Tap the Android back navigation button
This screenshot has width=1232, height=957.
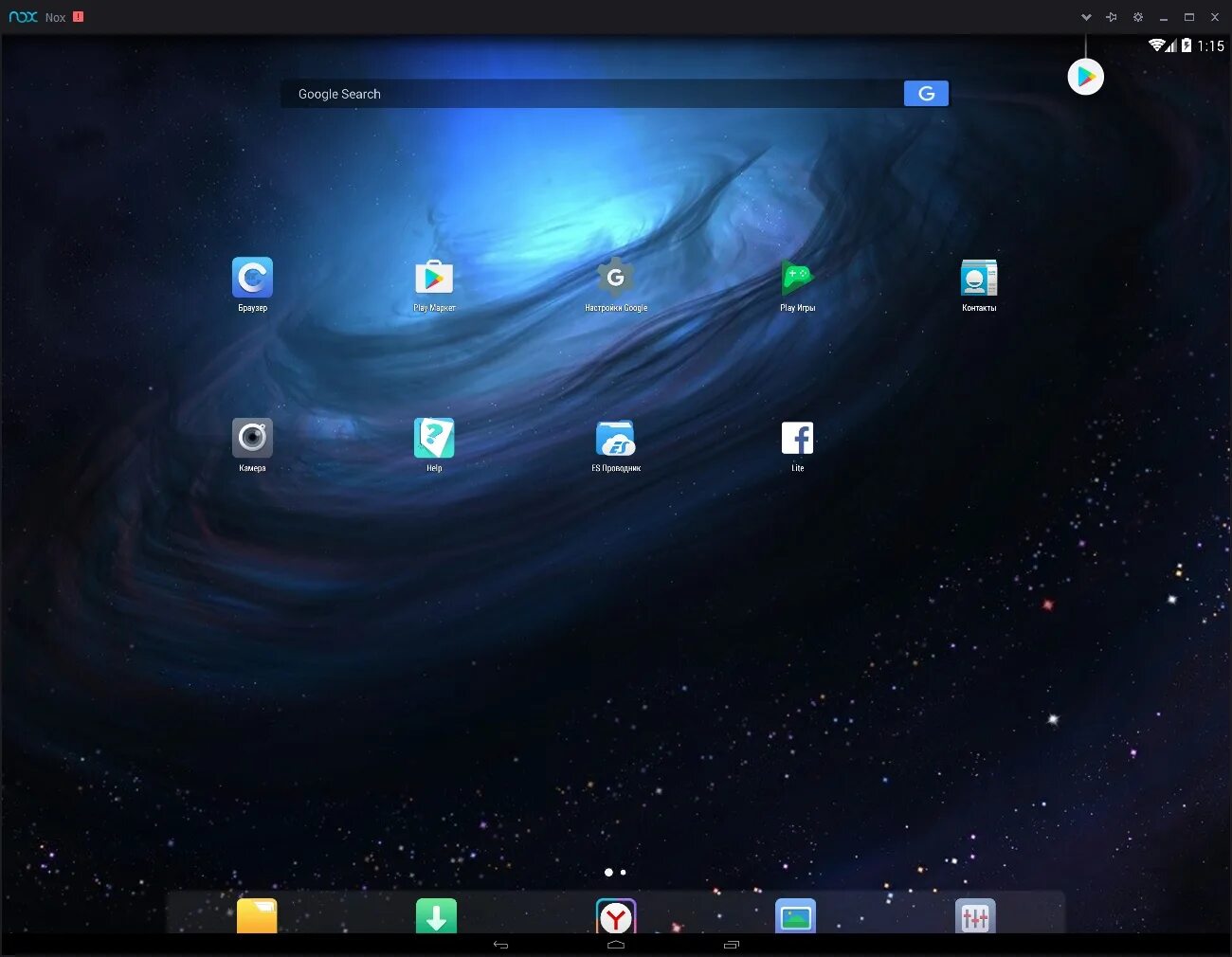click(x=501, y=945)
